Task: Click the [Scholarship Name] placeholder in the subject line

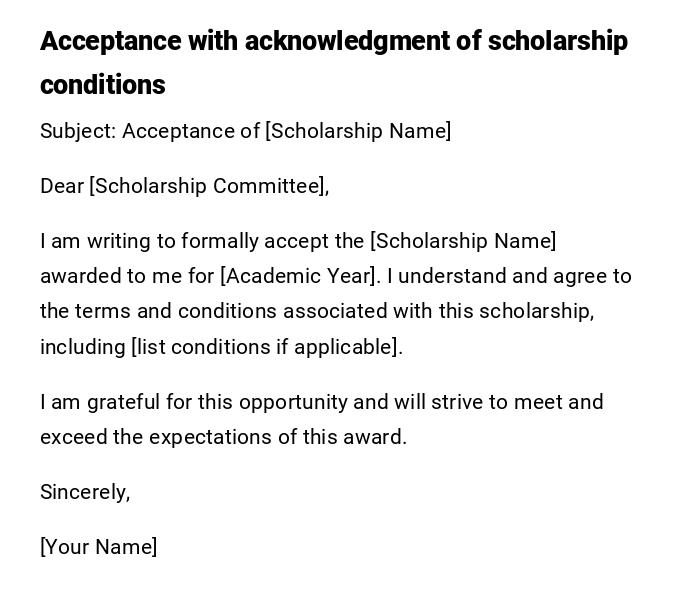Action: [358, 131]
